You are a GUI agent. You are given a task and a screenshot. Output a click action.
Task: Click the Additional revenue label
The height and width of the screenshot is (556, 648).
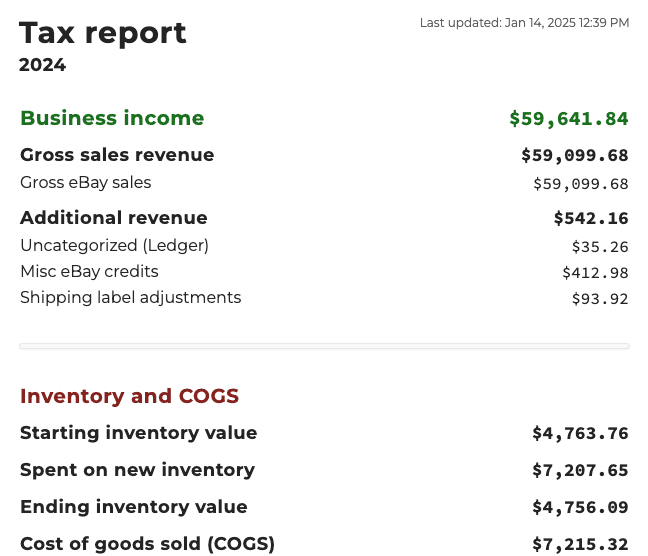pyautogui.click(x=114, y=218)
